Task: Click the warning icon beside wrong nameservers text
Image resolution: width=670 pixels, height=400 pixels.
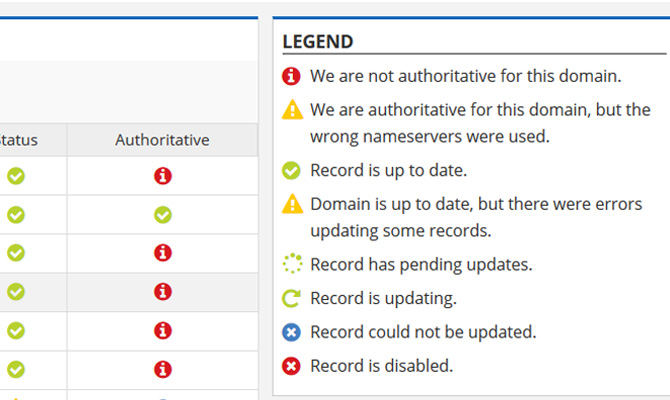Action: (x=292, y=110)
